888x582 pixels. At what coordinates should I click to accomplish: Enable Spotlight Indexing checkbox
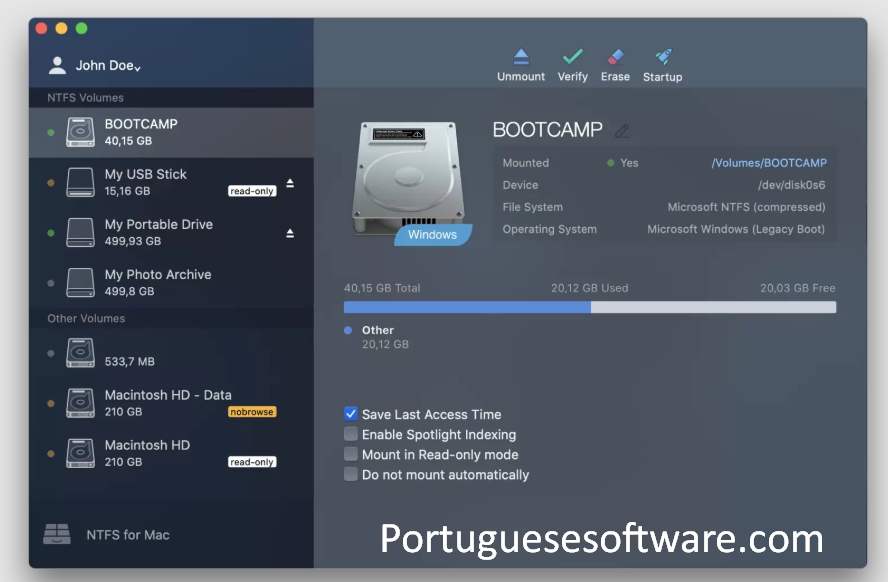point(351,434)
